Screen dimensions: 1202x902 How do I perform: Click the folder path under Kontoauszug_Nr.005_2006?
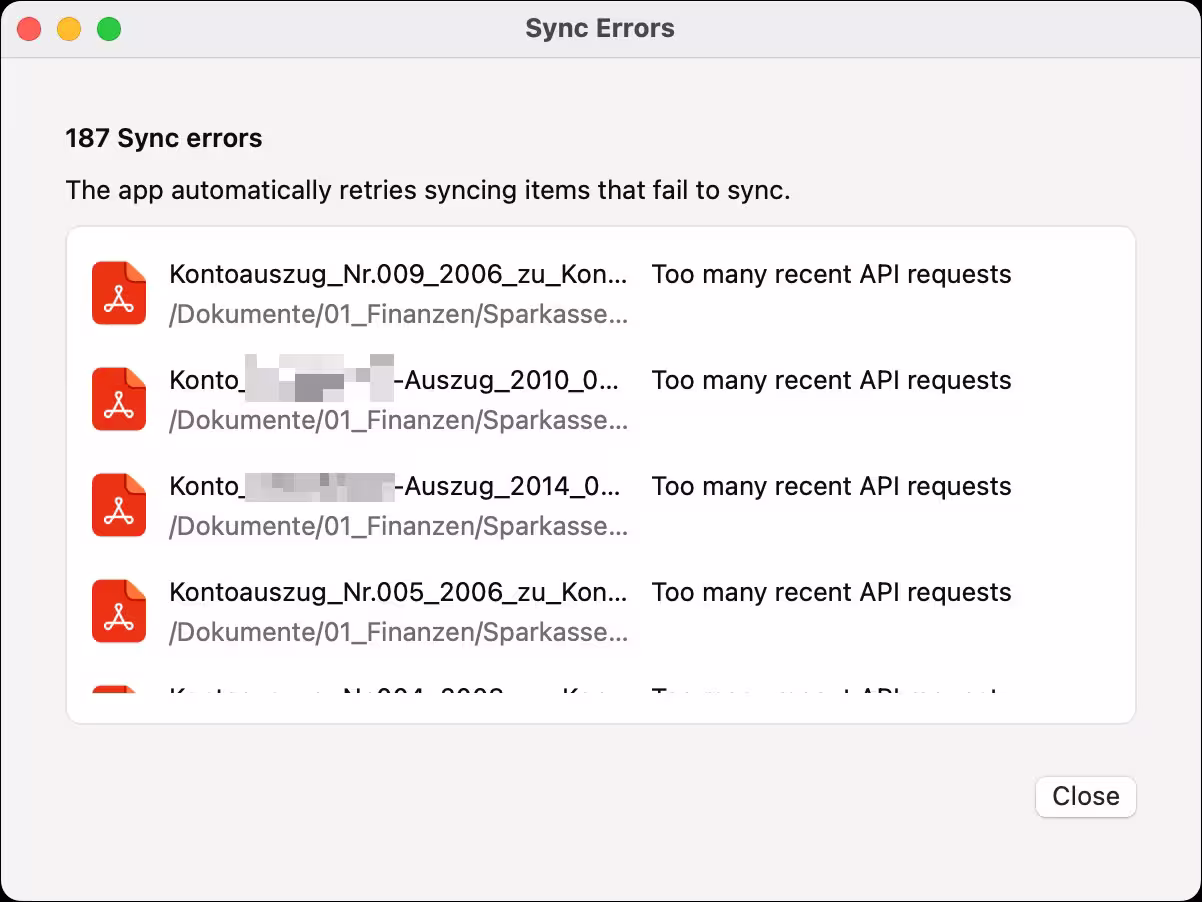coord(399,633)
